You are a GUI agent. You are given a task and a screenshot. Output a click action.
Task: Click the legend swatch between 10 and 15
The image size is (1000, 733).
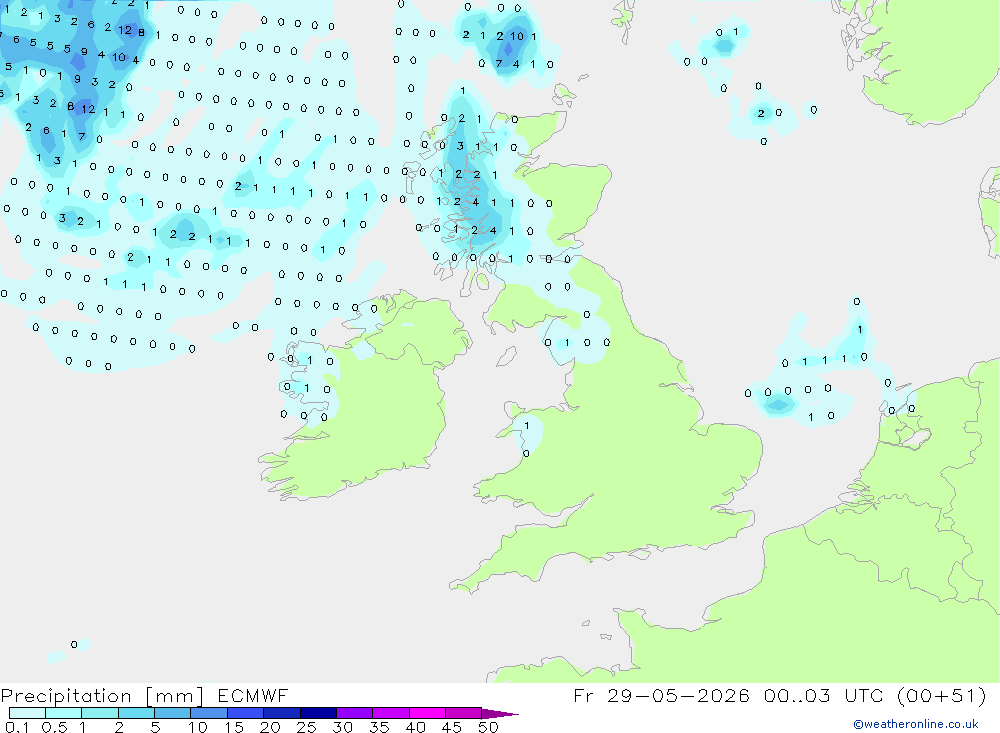(x=209, y=713)
